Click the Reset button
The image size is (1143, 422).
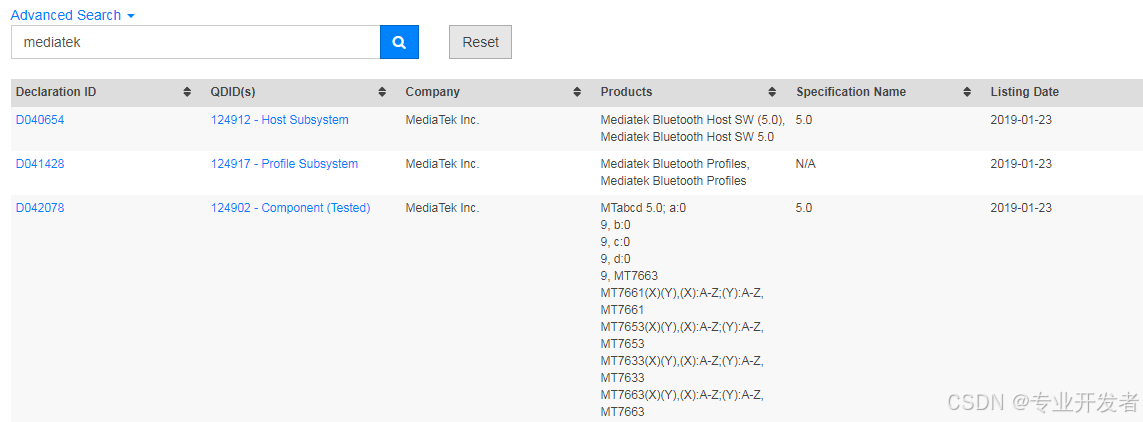480,42
